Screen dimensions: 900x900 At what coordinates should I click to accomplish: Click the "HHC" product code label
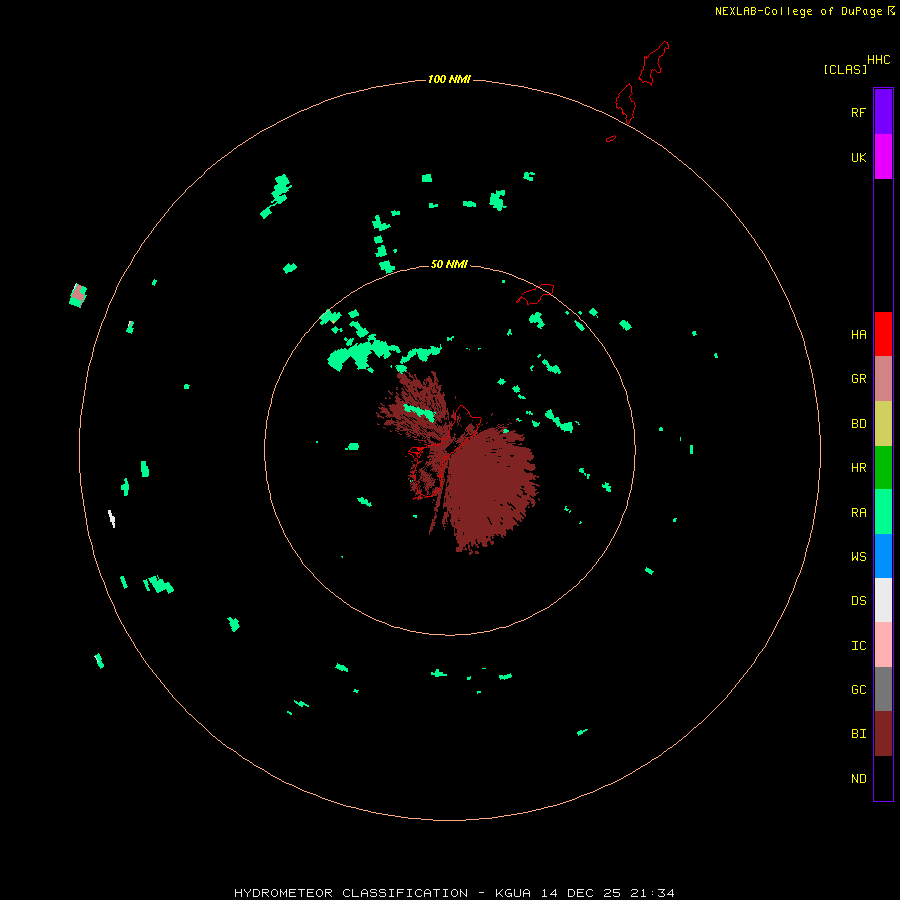click(x=879, y=60)
